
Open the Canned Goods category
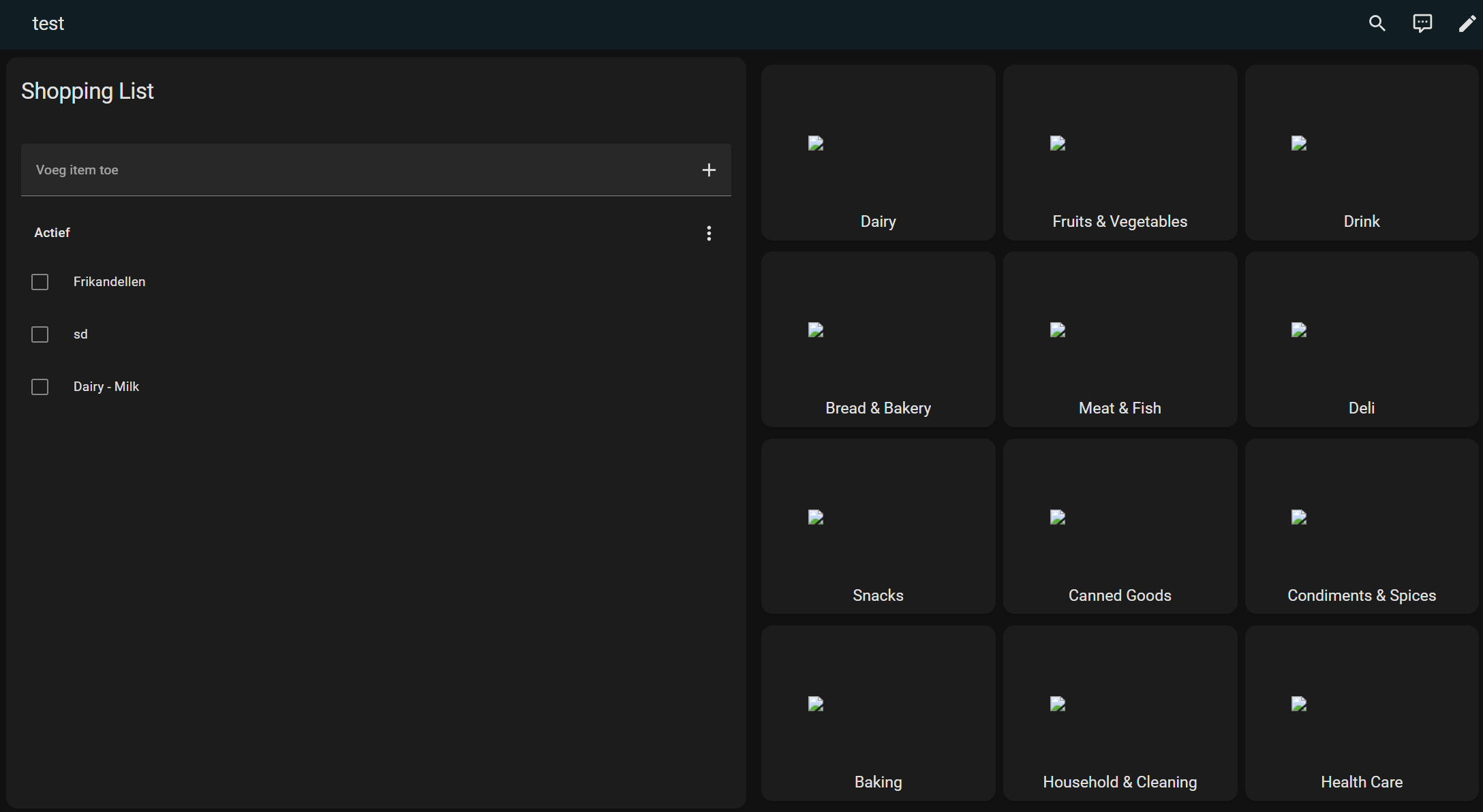pos(1120,527)
